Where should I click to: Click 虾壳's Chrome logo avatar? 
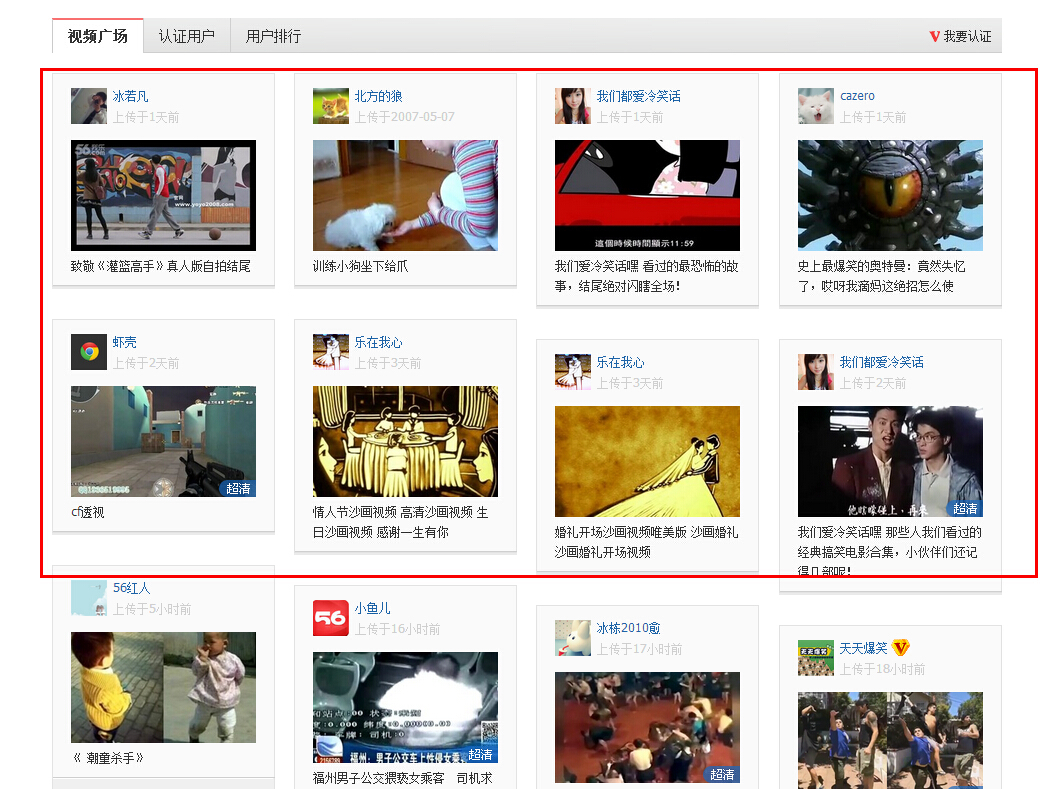(88, 352)
